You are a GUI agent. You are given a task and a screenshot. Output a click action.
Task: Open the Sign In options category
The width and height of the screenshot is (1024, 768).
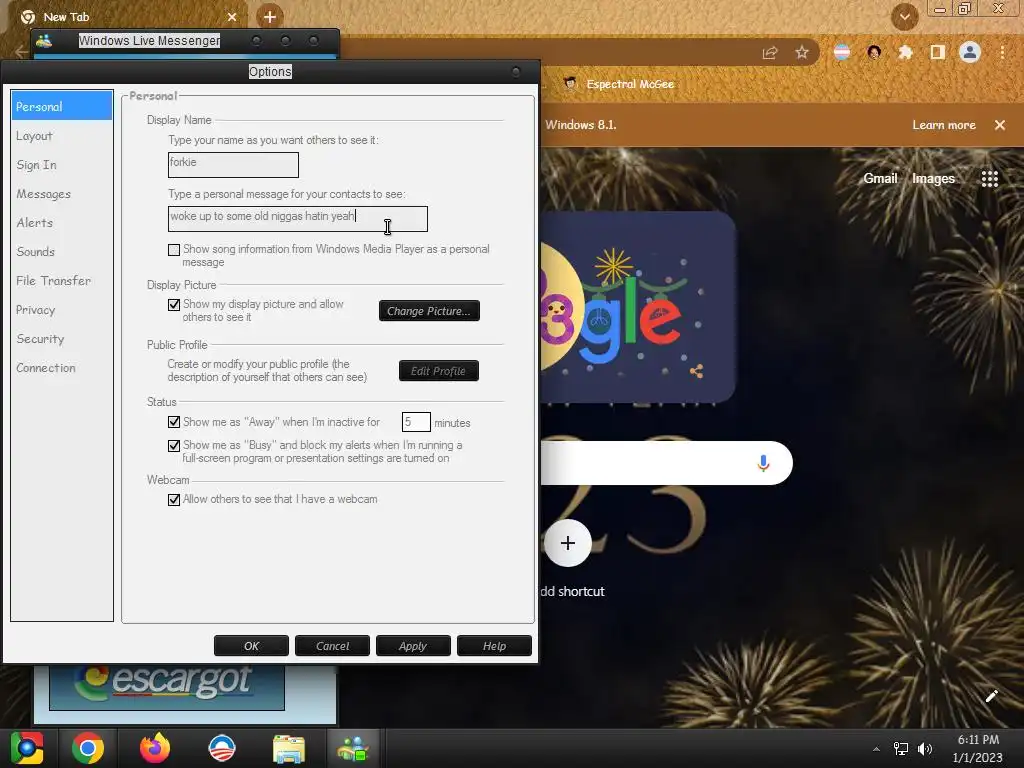(x=37, y=165)
